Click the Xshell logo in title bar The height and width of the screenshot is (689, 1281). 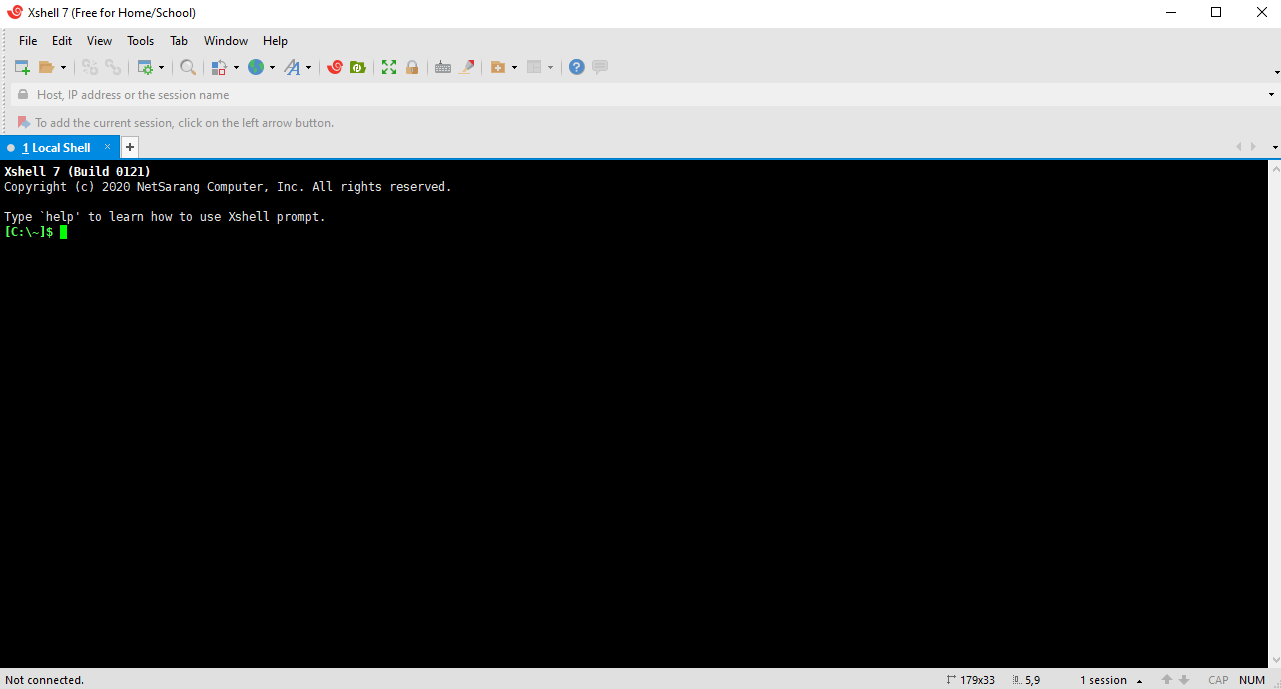[15, 13]
